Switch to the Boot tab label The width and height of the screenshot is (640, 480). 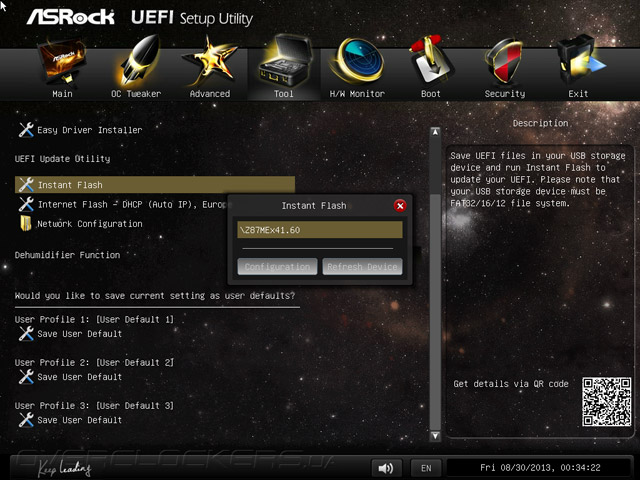click(431, 94)
